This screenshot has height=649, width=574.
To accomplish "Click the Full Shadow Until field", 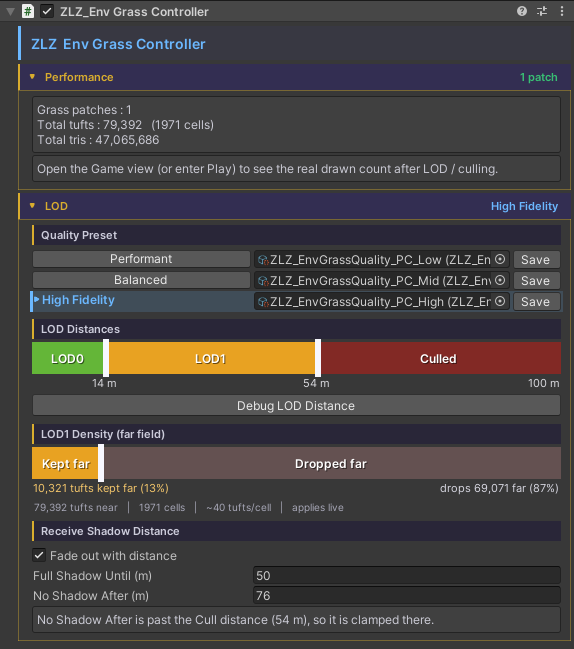I will pyautogui.click(x=407, y=575).
